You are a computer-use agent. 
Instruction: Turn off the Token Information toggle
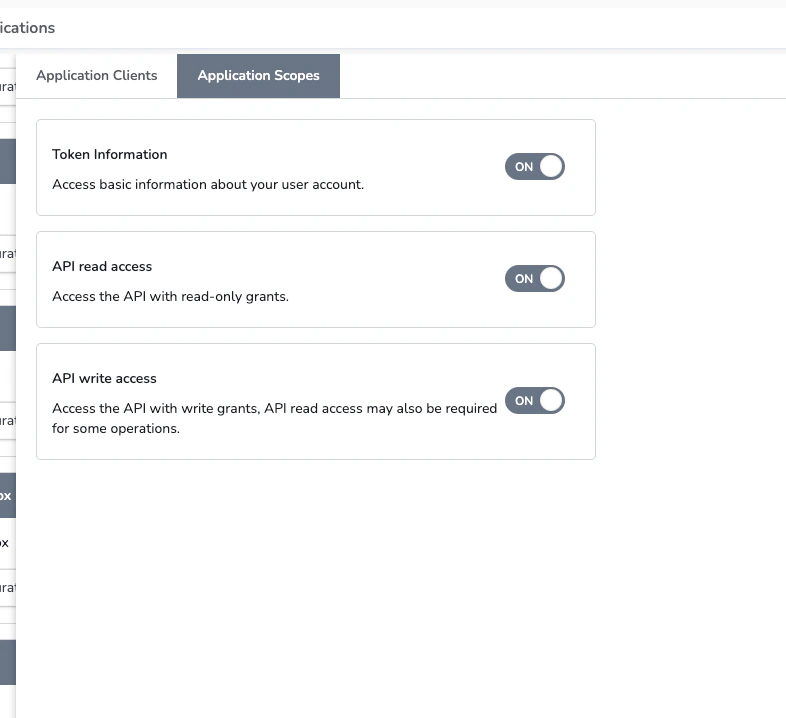click(x=534, y=166)
